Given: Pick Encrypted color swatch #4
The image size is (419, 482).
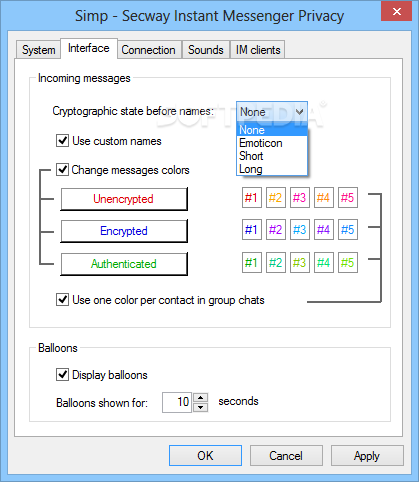Looking at the screenshot, I should pyautogui.click(x=324, y=230).
